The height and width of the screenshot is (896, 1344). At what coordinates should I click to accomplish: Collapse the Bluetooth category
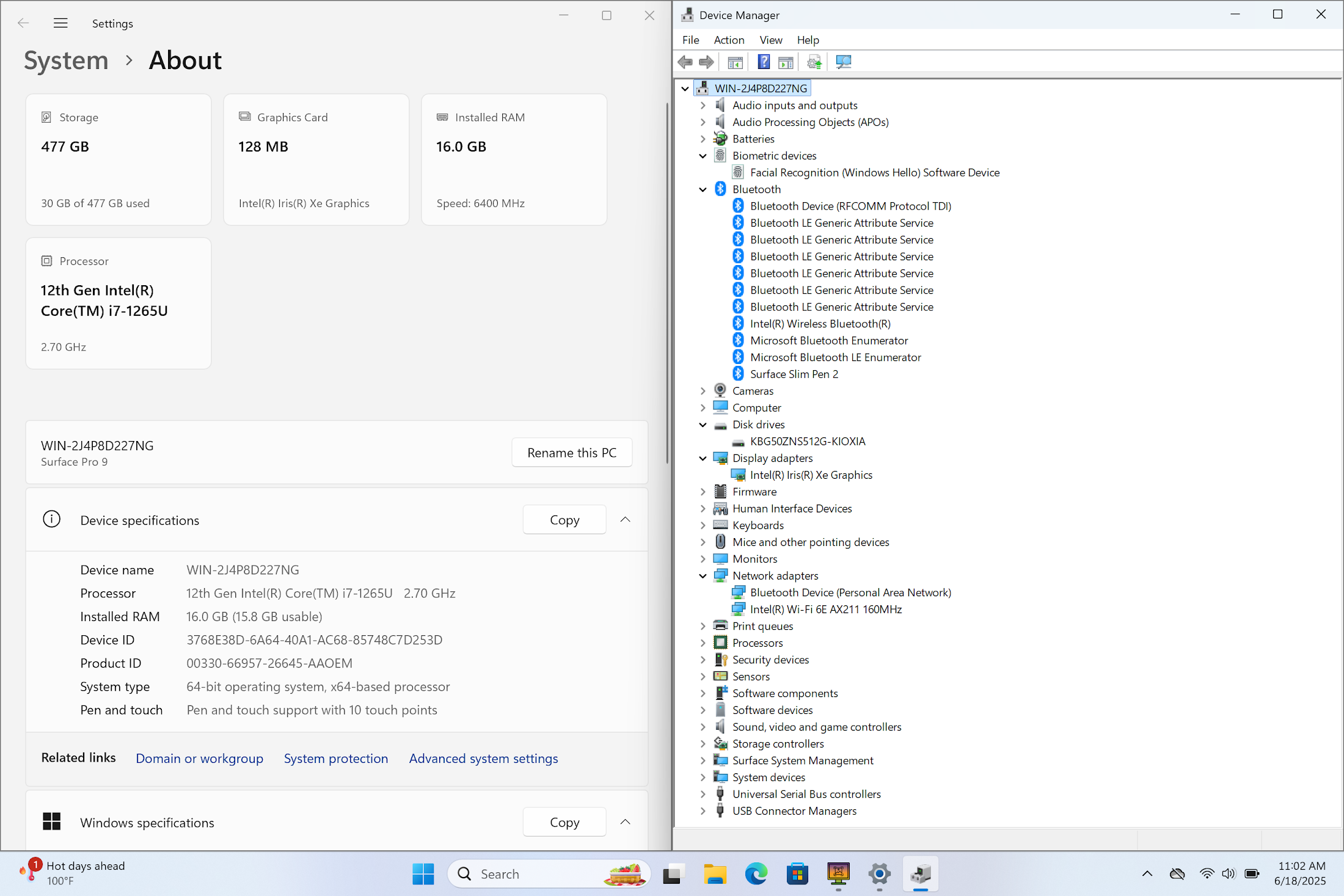[703, 189]
